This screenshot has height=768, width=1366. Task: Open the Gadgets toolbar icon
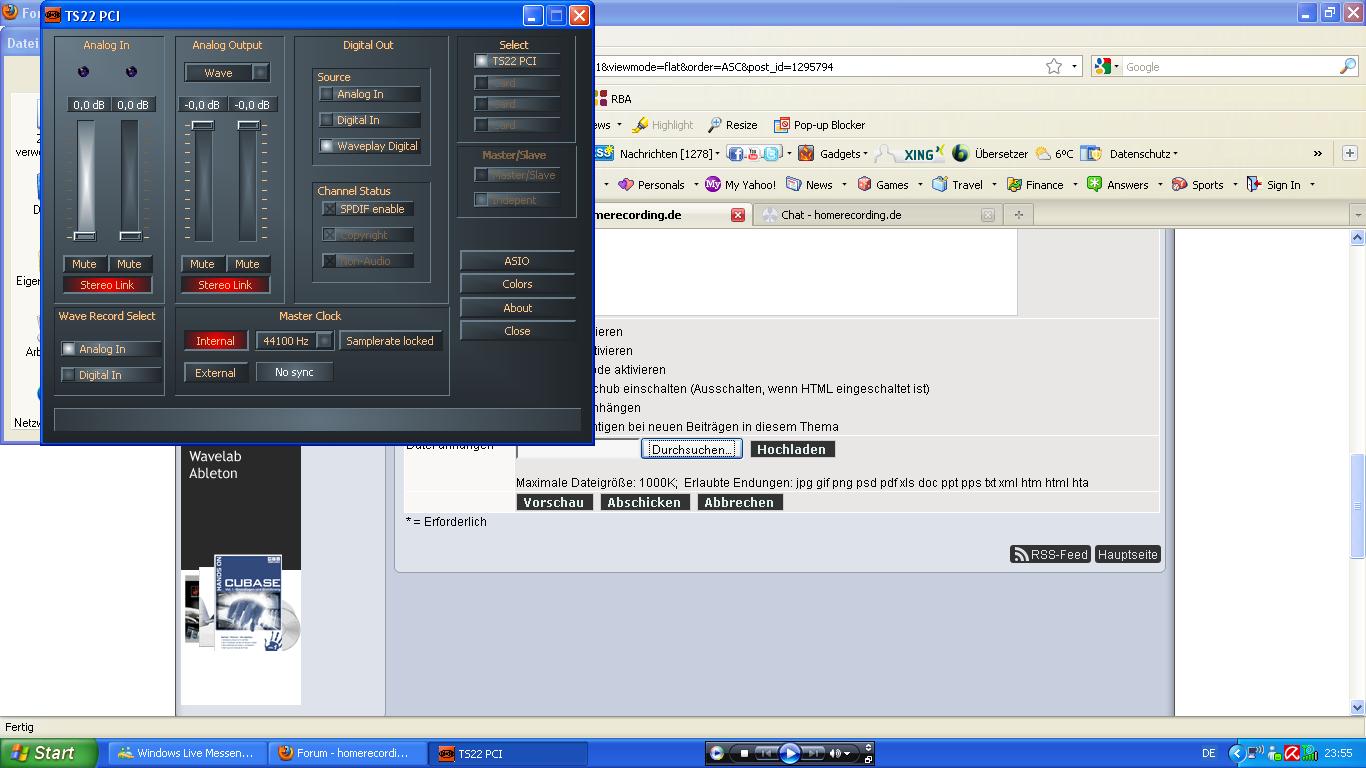coord(806,154)
